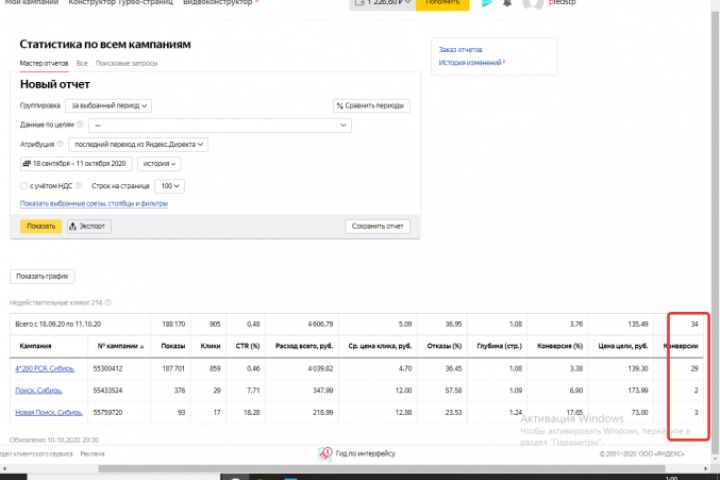The height and width of the screenshot is (480, 720).
Task: Click Гид по интерфейсу link
Action: pyautogui.click(x=366, y=453)
